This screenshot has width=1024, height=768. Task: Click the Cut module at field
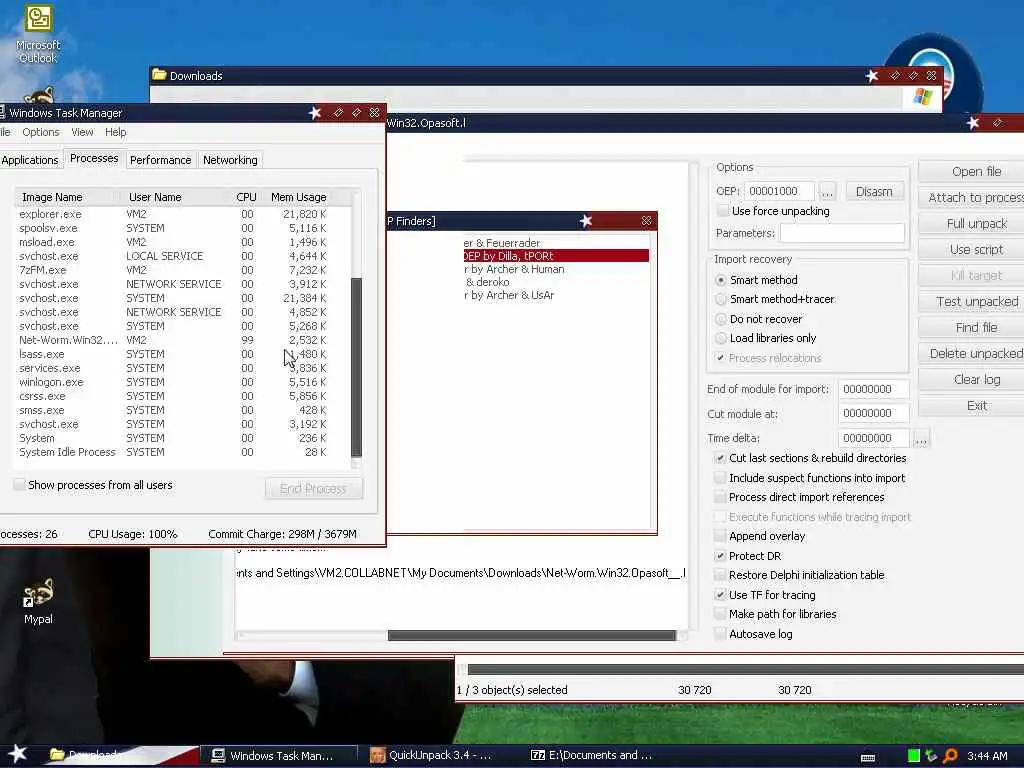coord(873,413)
